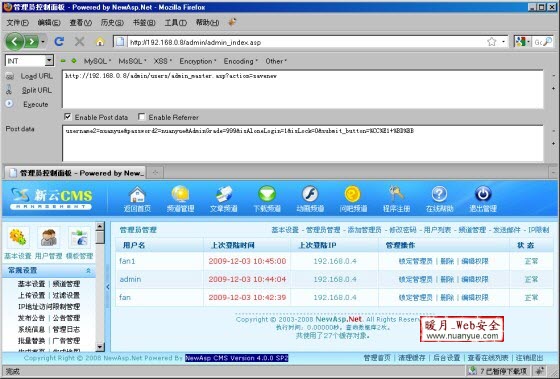Open the 在线帮助 help icon
This screenshot has width=560, height=379.
point(439,195)
